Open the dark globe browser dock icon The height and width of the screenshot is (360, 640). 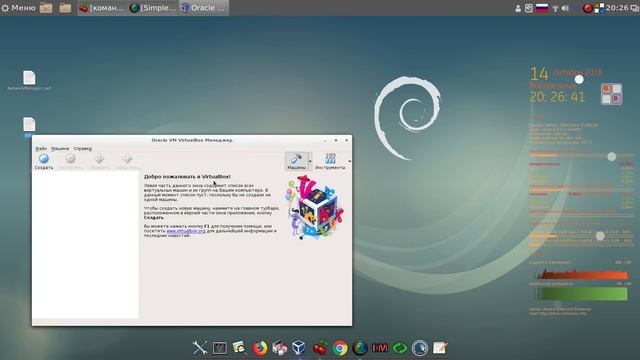[360, 348]
